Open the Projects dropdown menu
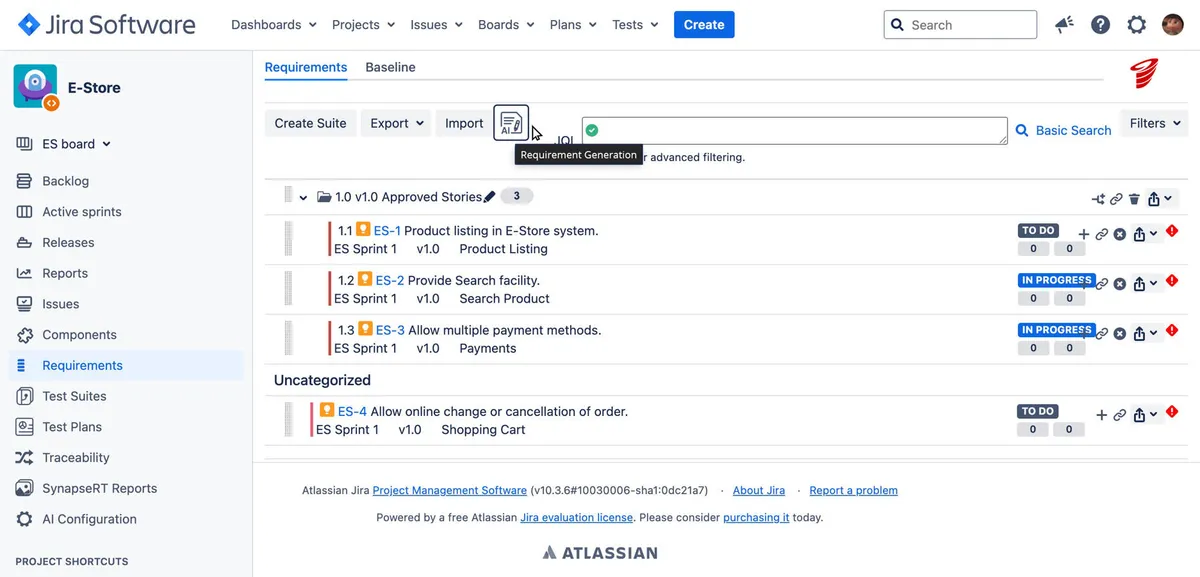Screen dimensions: 1200x577 (x=365, y=25)
